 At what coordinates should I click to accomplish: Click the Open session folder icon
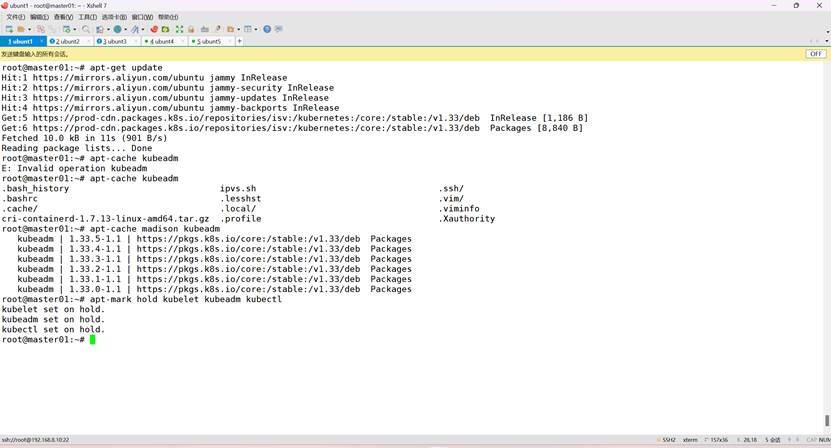click(x=21, y=29)
